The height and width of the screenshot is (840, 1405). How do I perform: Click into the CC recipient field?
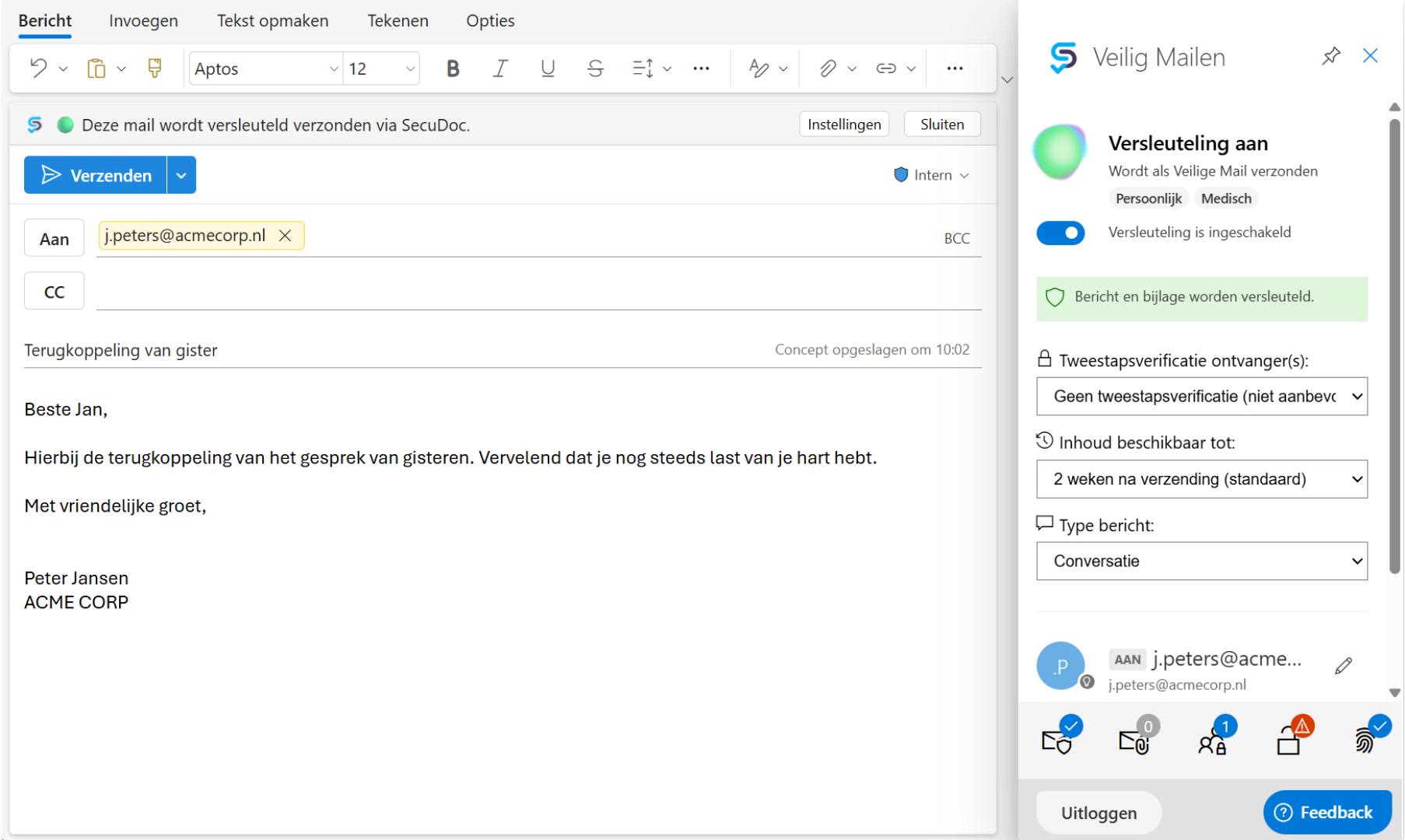tap(537, 292)
